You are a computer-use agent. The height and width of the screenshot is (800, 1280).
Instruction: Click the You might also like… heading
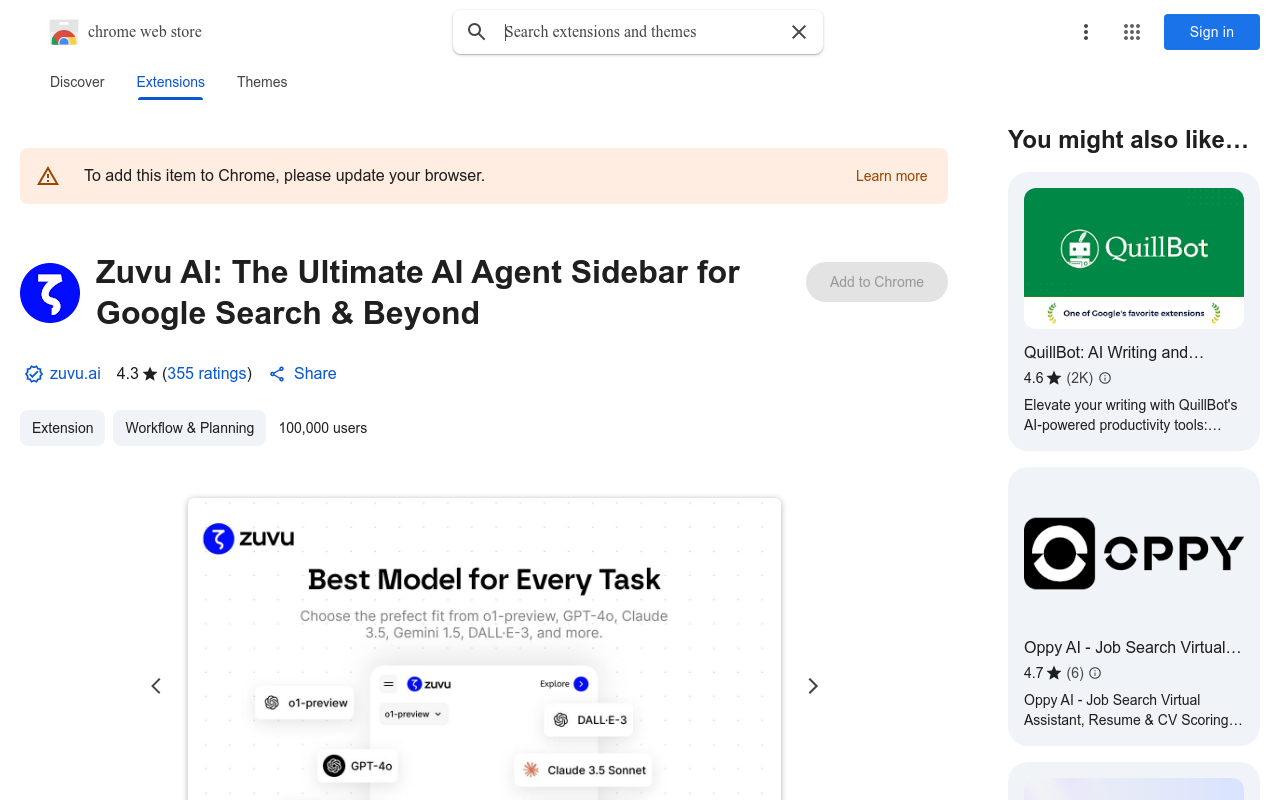click(1128, 140)
